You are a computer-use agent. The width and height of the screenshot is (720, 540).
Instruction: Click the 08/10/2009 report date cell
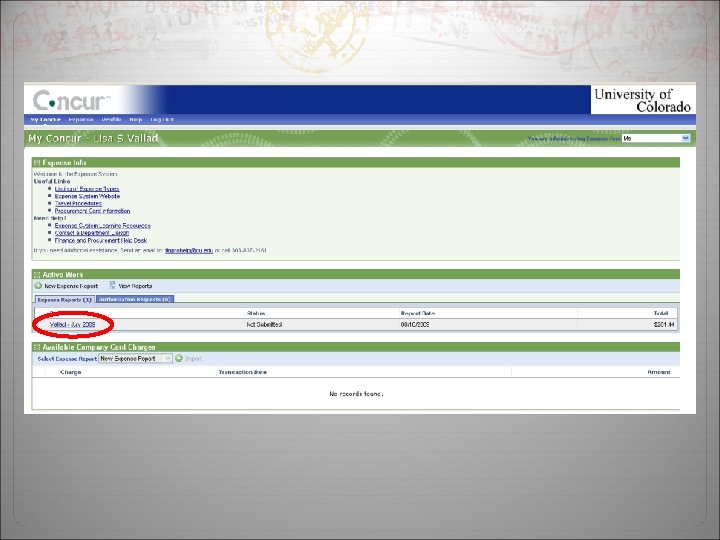pyautogui.click(x=415, y=325)
